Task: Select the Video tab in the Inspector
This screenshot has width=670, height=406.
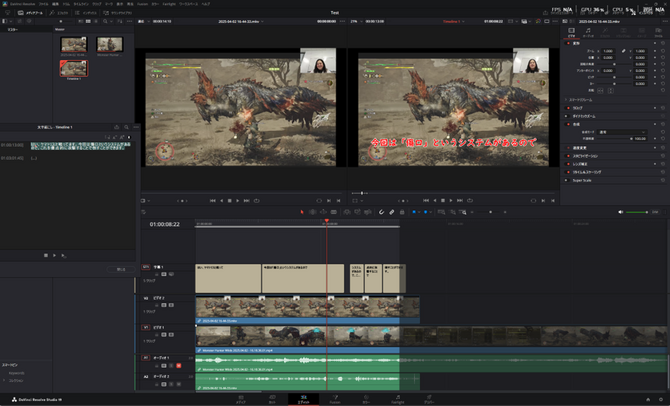Action: (x=572, y=32)
